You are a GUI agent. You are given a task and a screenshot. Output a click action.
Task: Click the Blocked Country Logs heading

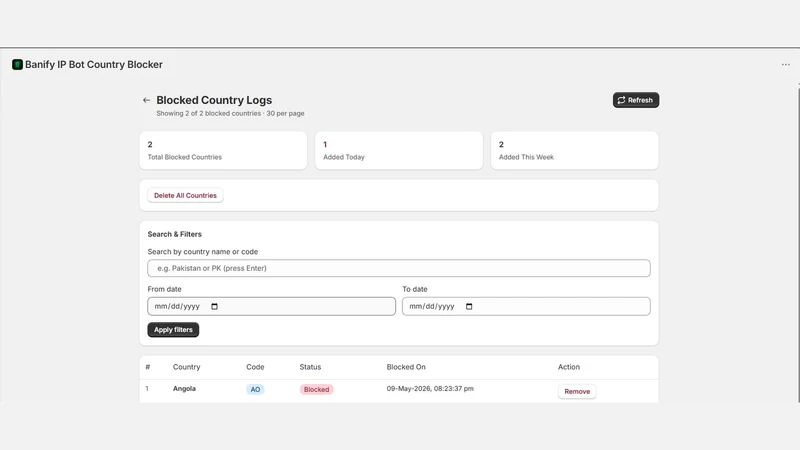(214, 100)
